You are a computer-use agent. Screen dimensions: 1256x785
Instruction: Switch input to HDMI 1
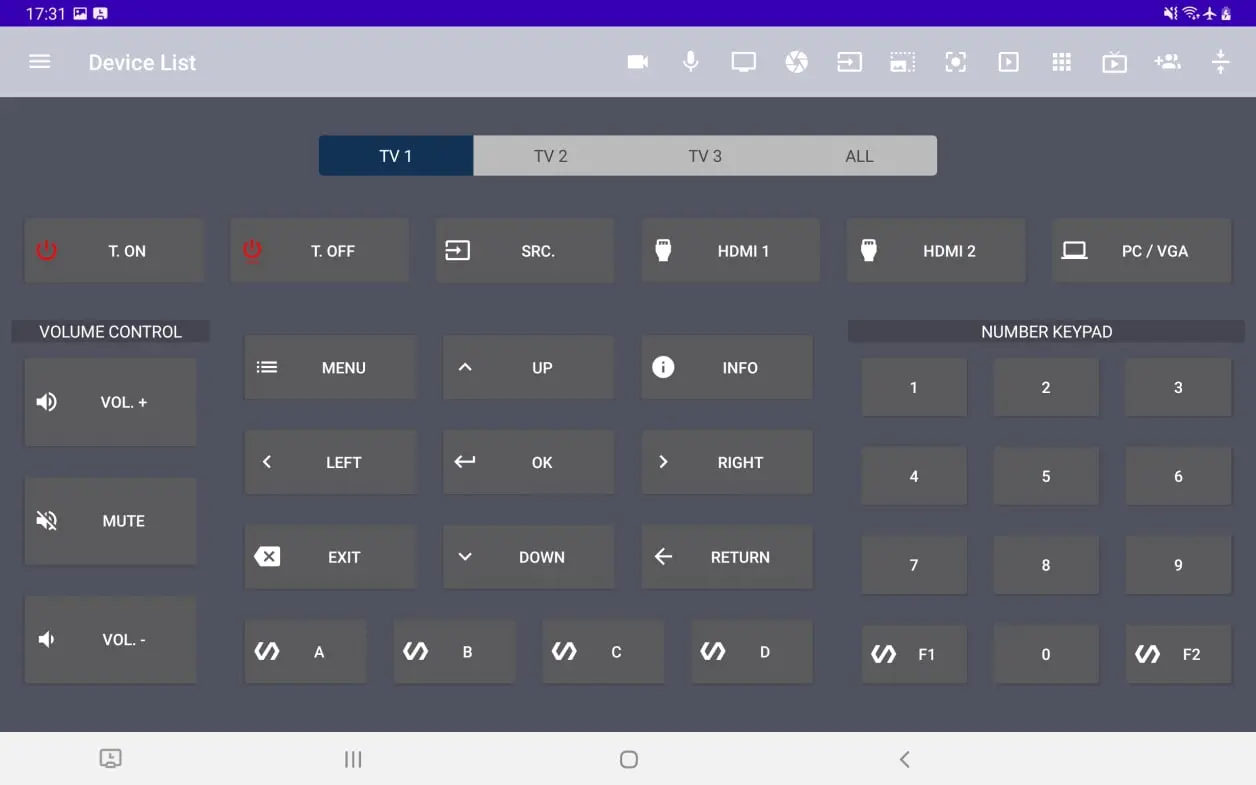731,251
